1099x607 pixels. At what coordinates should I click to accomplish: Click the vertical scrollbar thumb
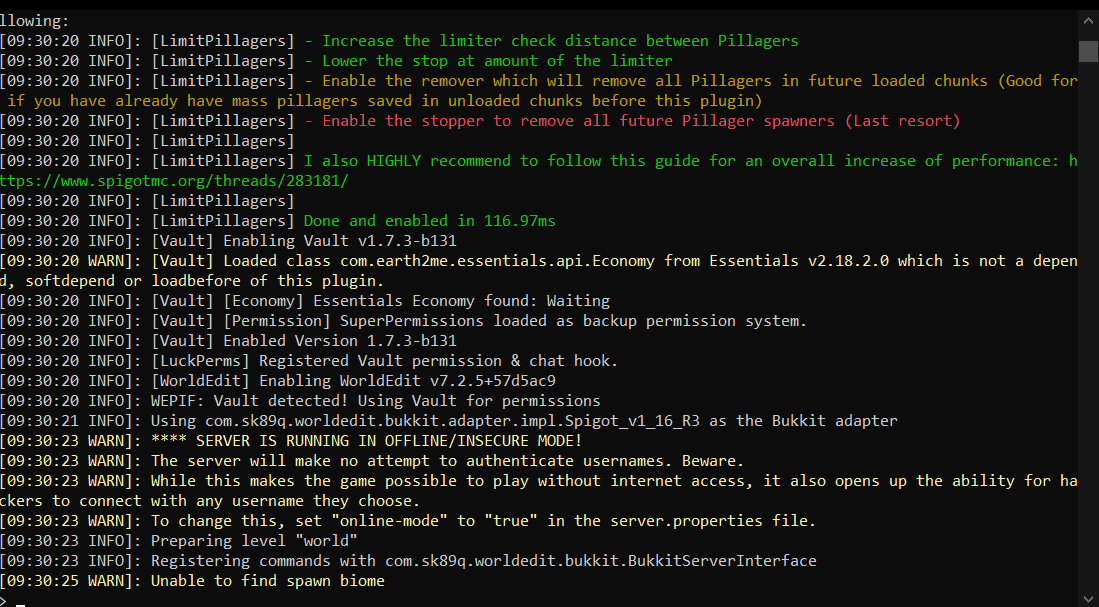coord(1088,50)
